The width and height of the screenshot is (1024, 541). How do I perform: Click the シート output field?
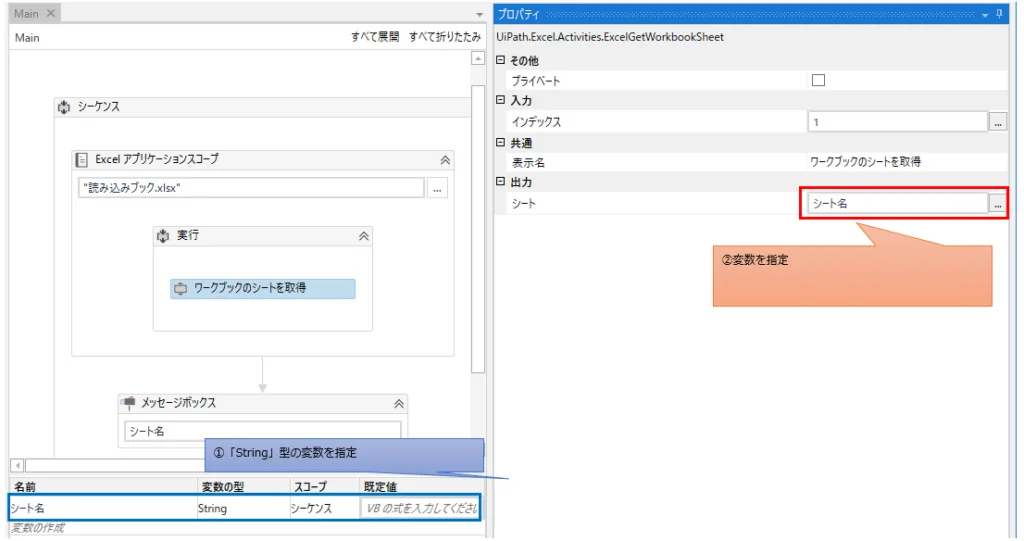[x=897, y=203]
